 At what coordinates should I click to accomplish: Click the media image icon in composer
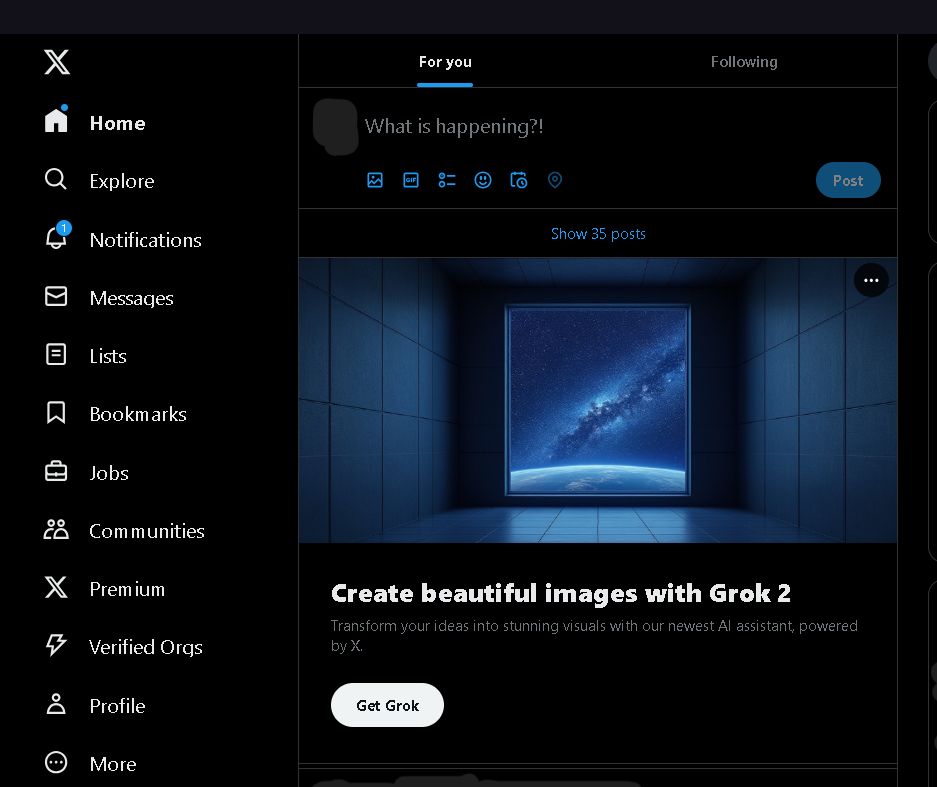(x=375, y=180)
